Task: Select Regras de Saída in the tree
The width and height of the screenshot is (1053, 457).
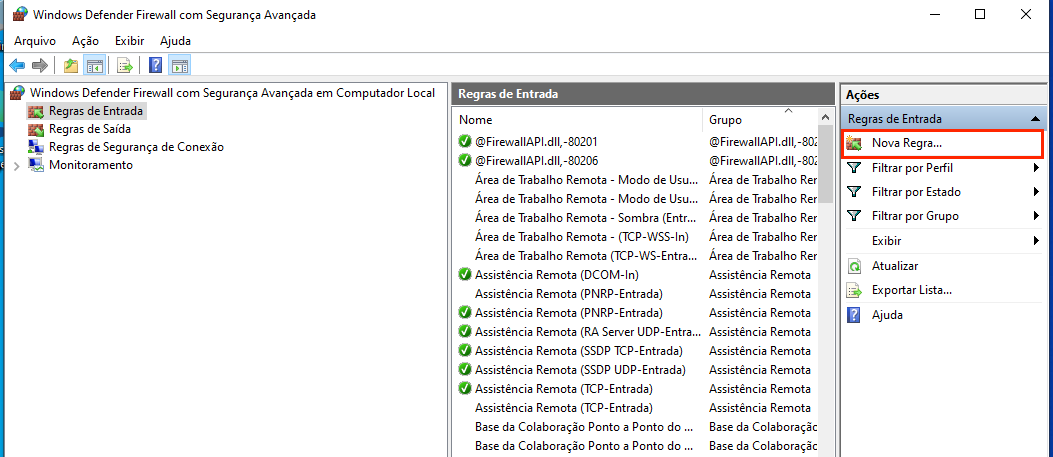Action: coord(89,129)
